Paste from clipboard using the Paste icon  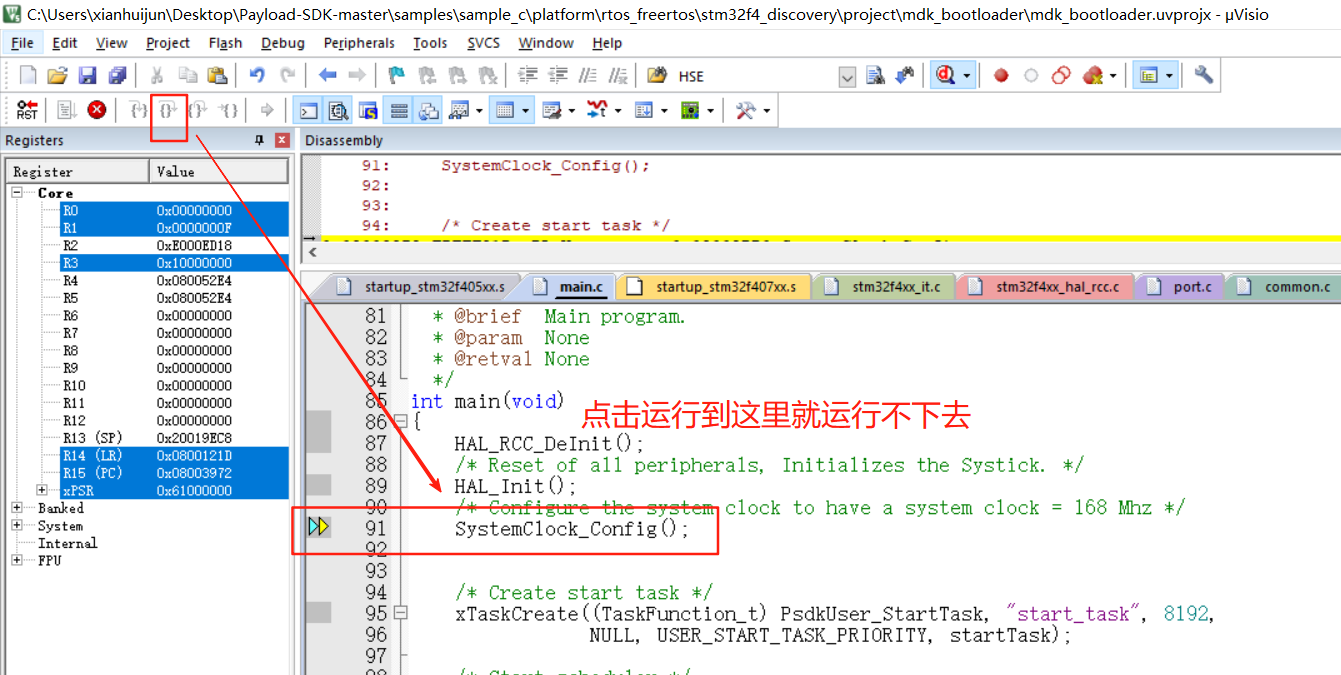click(x=217, y=76)
